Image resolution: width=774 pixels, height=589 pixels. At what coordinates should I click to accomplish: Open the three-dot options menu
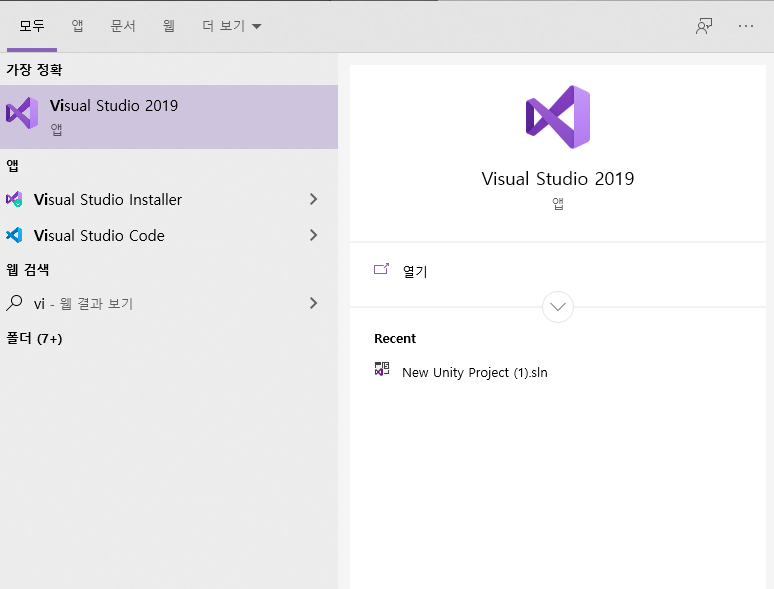point(746,26)
